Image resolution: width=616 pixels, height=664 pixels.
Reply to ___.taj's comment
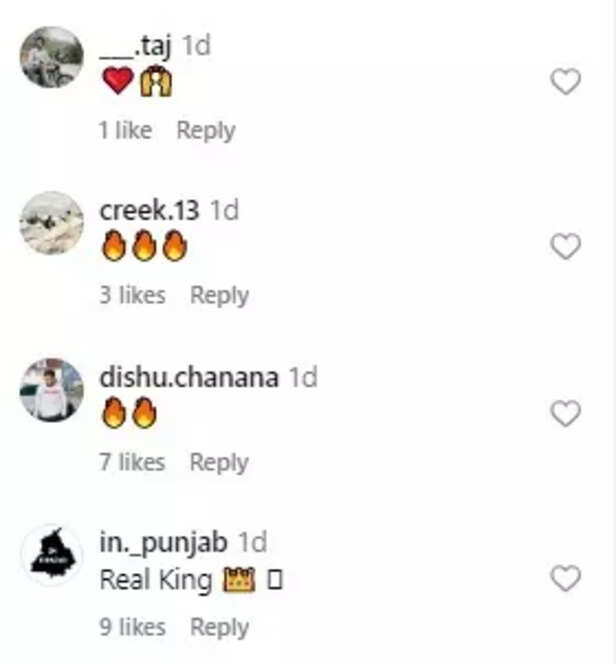pos(206,130)
